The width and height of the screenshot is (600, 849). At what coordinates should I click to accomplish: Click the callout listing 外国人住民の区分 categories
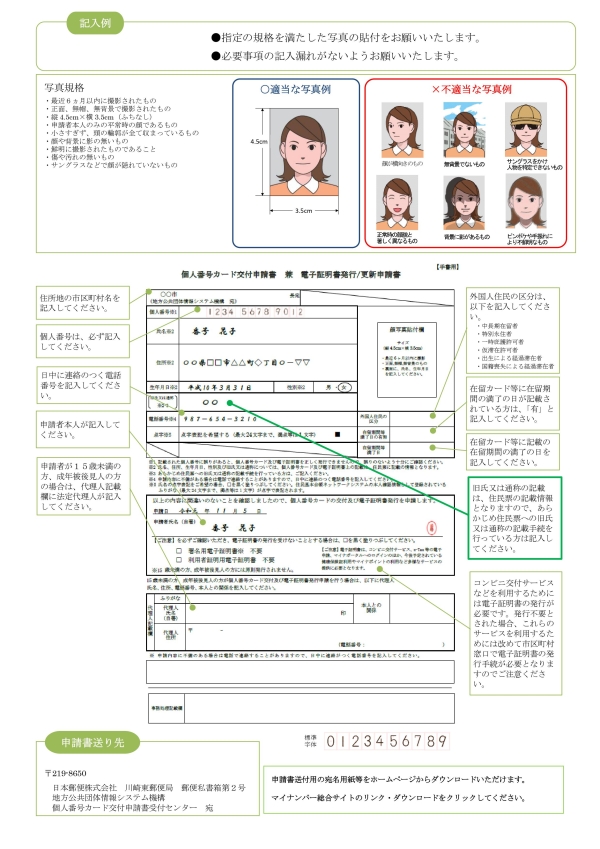point(512,330)
